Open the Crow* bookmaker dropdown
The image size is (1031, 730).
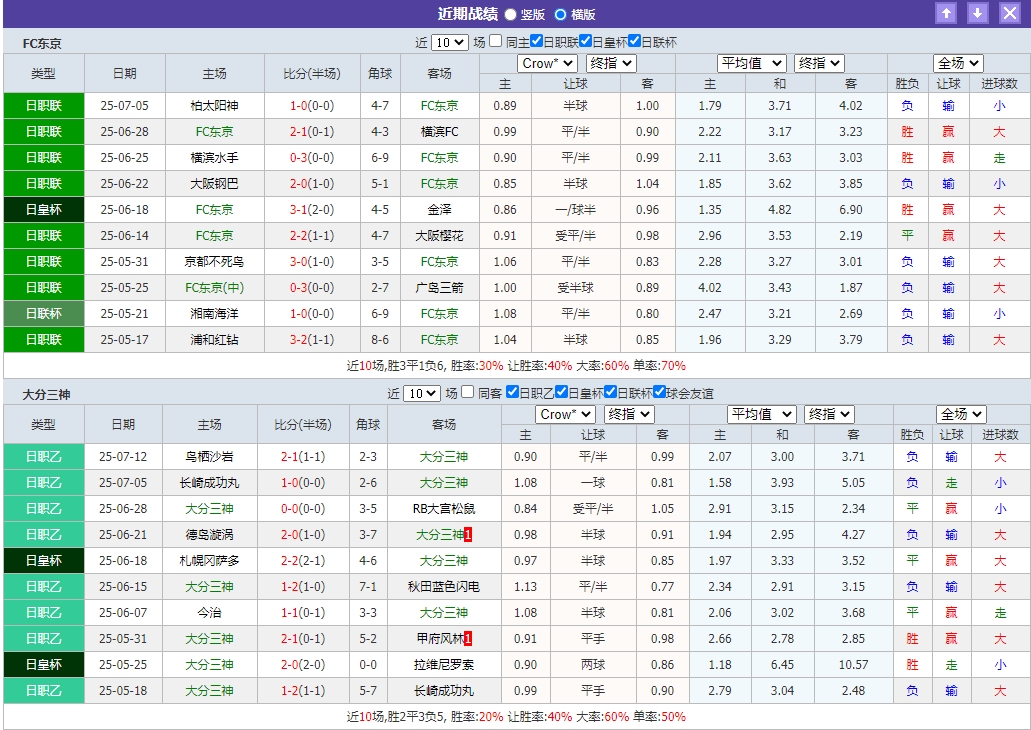[x=546, y=62]
